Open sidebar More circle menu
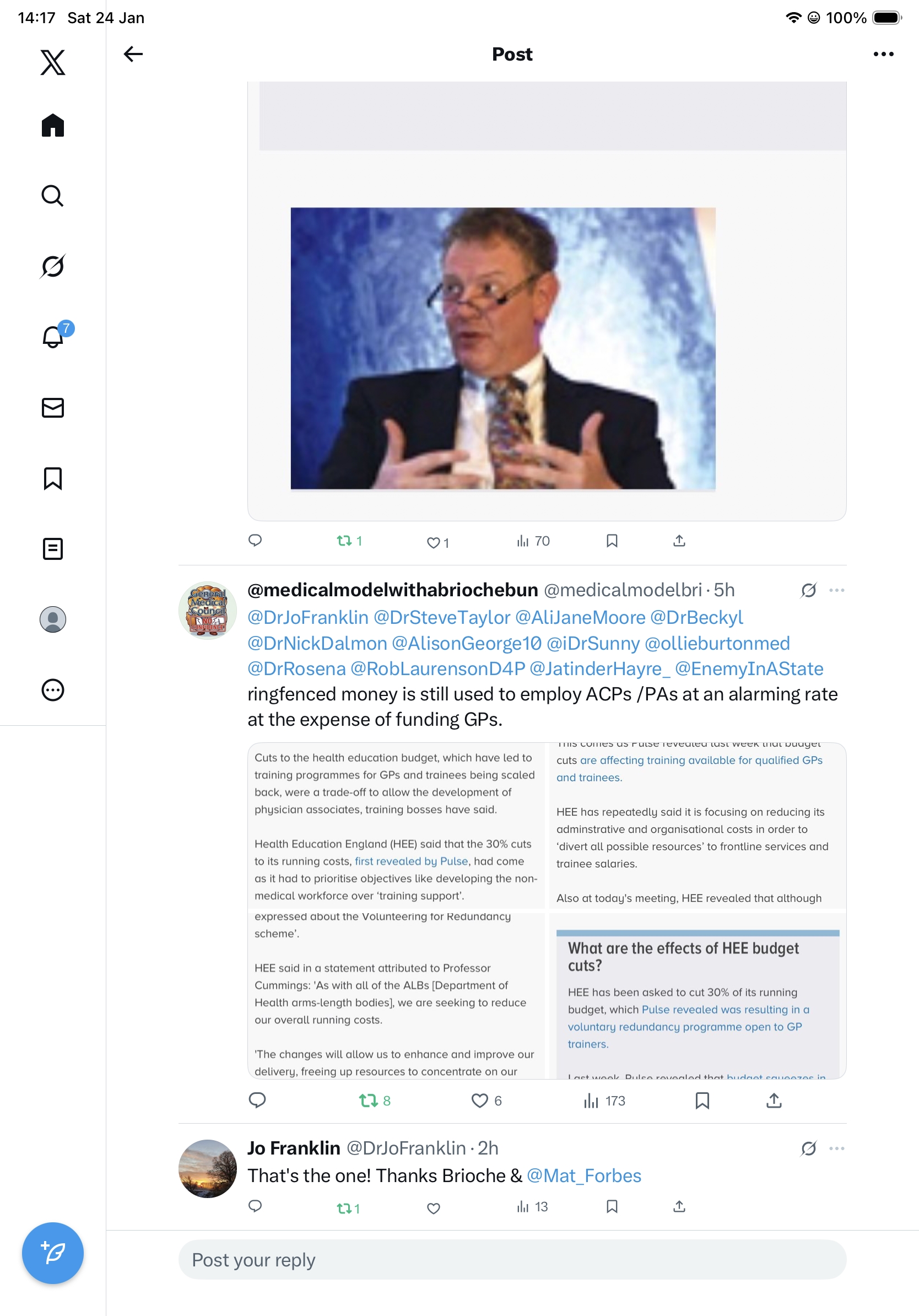Image resolution: width=919 pixels, height=1316 pixels. (53, 689)
